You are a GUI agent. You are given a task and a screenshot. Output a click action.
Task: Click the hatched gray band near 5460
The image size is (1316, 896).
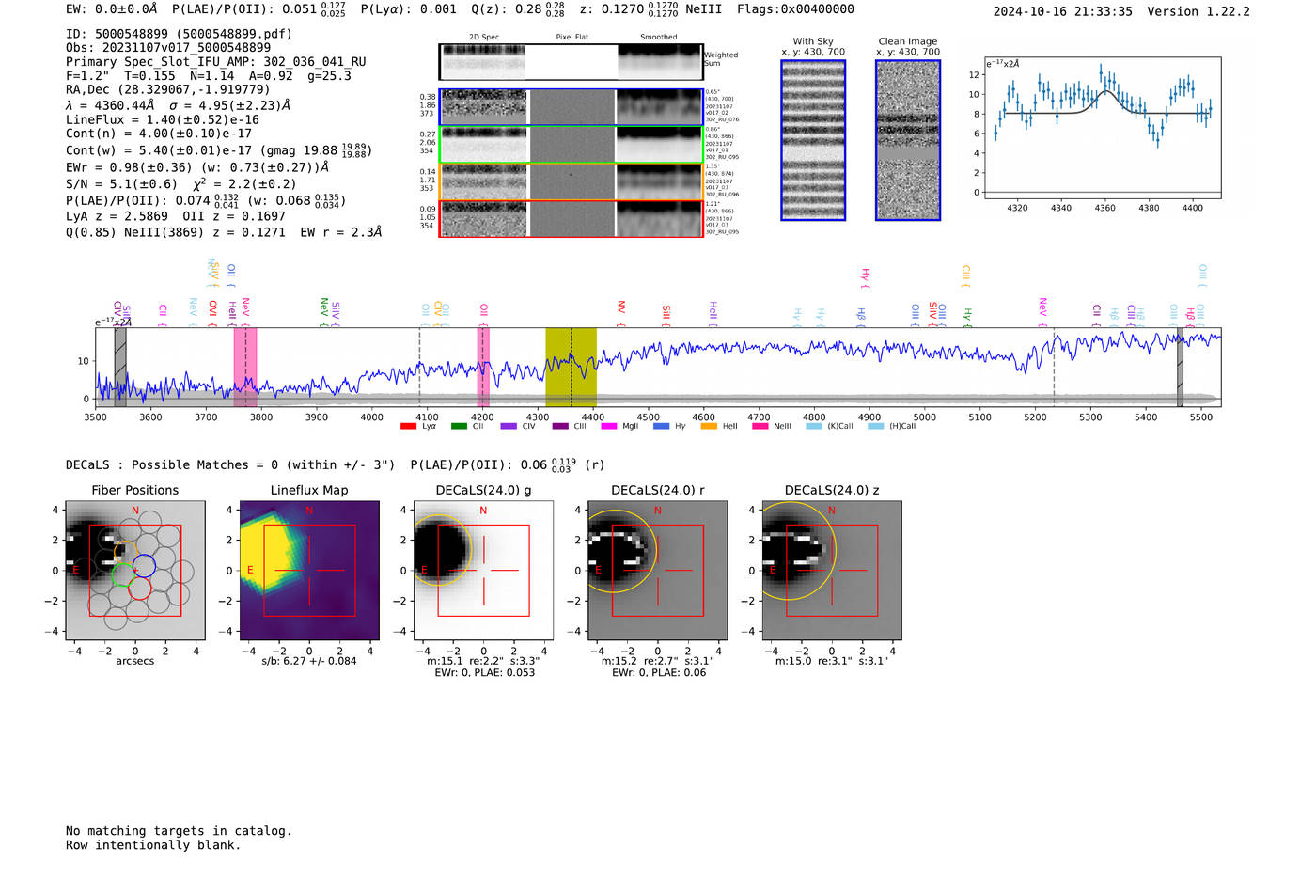pos(1180,367)
